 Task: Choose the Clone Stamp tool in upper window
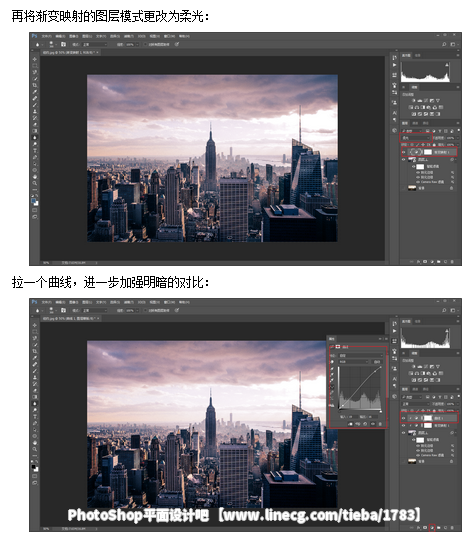[35, 111]
